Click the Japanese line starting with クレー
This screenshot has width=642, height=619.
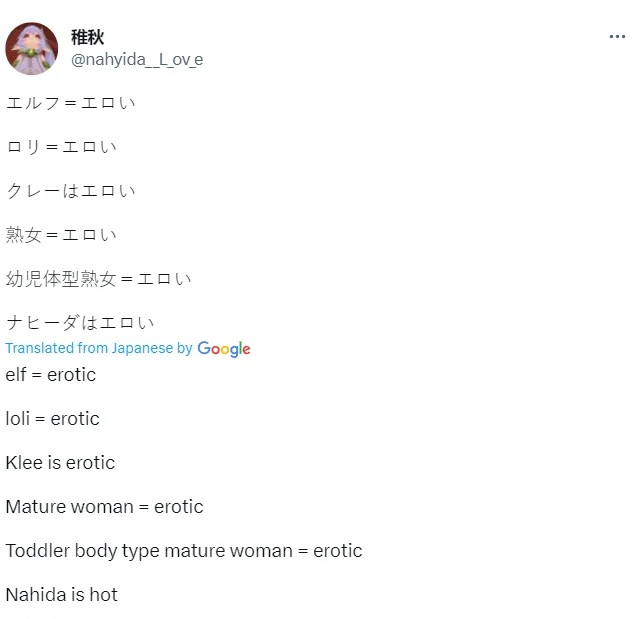(x=70, y=191)
